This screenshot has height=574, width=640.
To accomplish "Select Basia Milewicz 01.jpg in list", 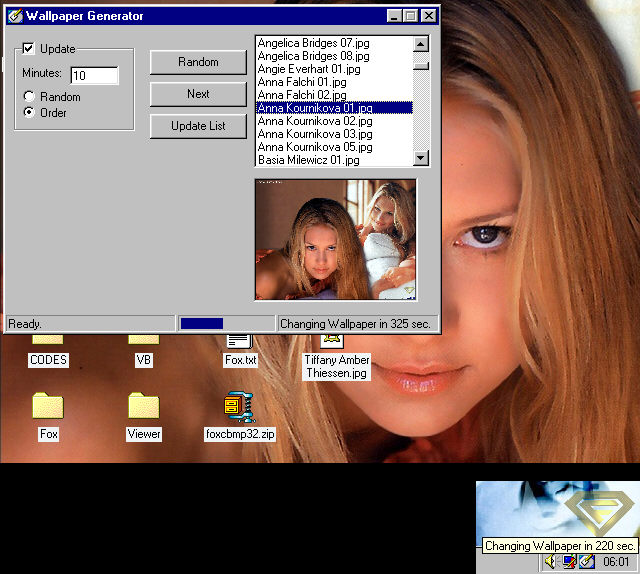I will click(334, 160).
